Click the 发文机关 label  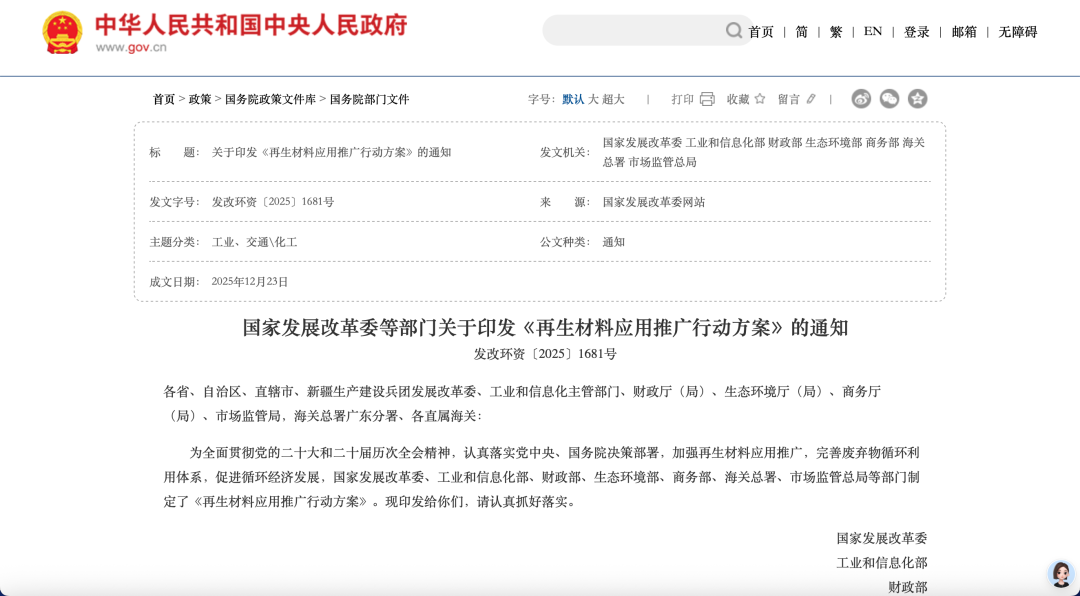click(x=563, y=152)
